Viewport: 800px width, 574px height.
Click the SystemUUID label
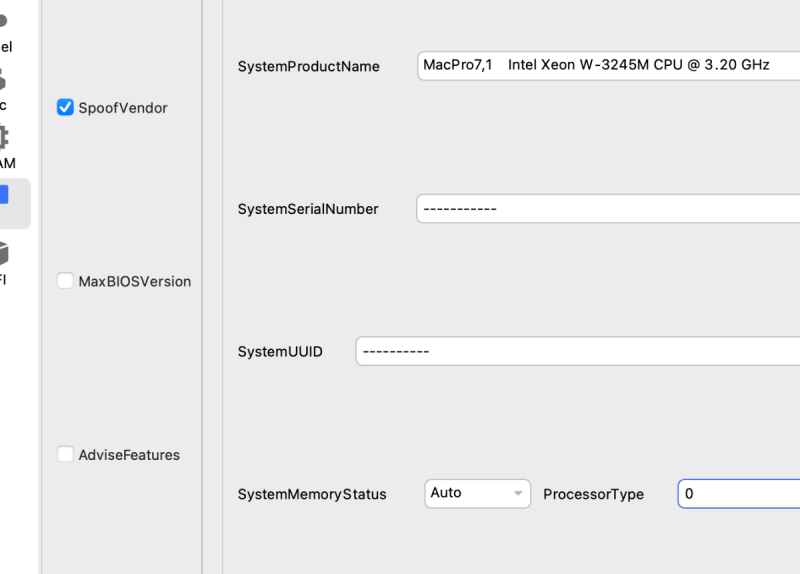coord(280,352)
